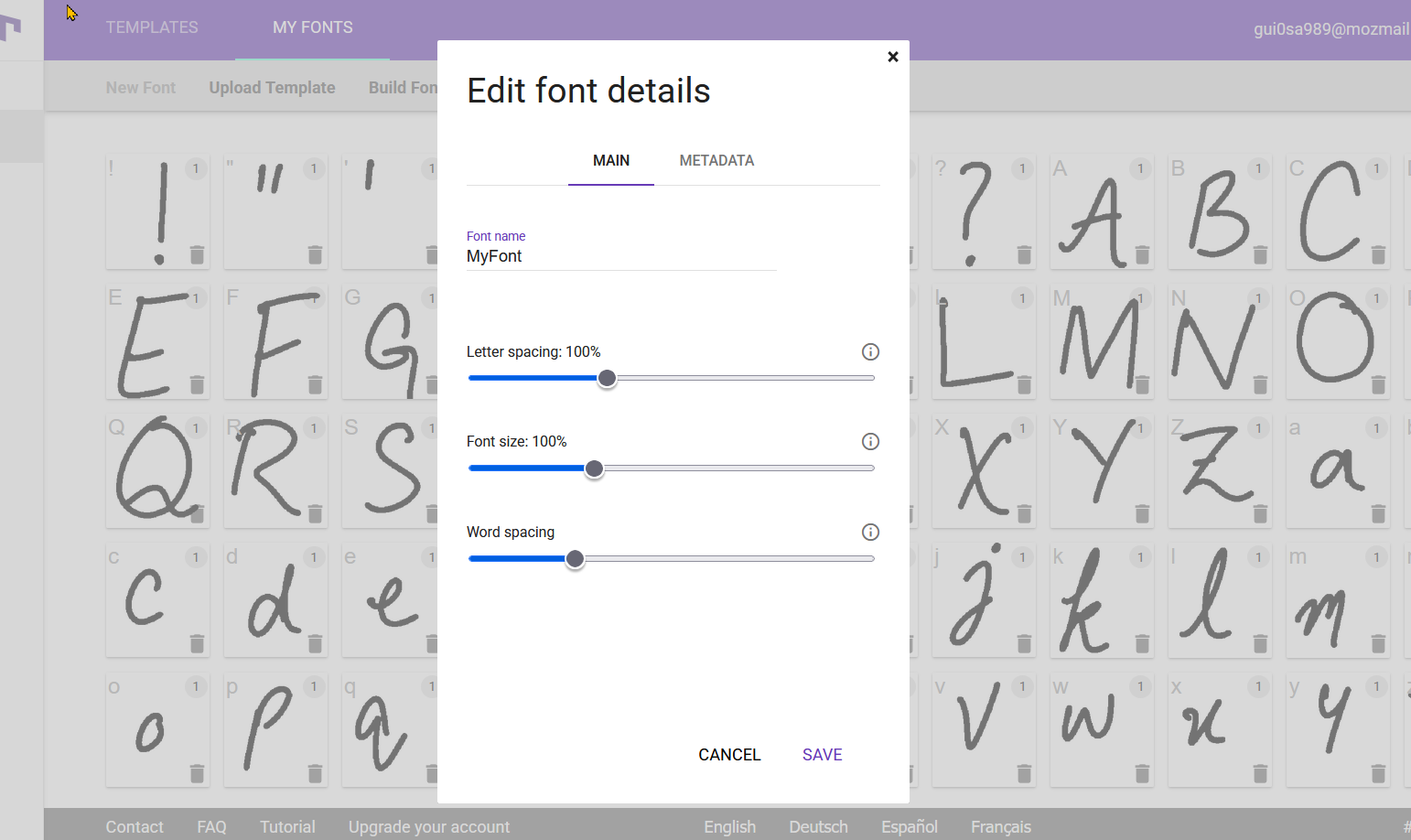
Task: Select the MAIN tab
Action: tap(611, 161)
